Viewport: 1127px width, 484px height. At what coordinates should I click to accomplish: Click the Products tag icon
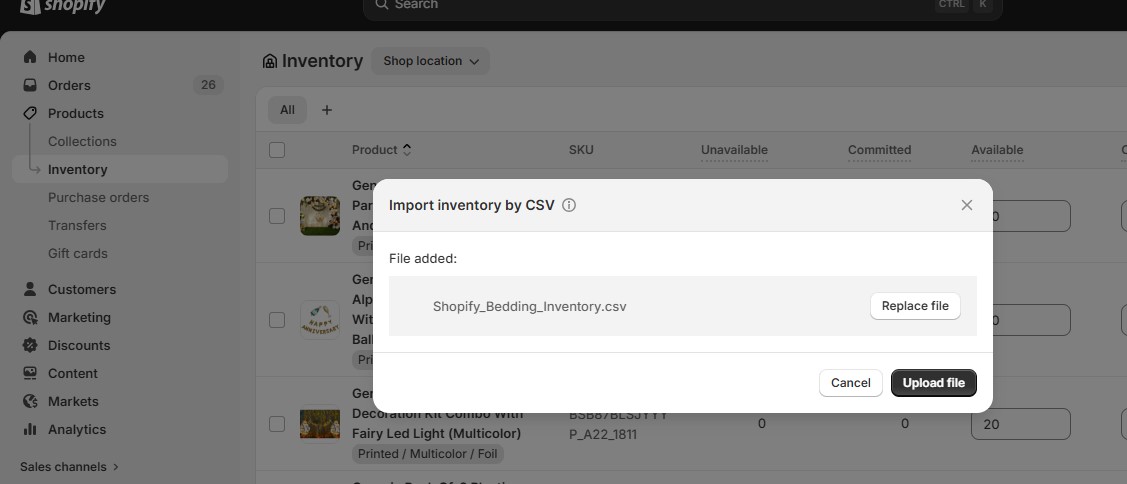pos(30,113)
